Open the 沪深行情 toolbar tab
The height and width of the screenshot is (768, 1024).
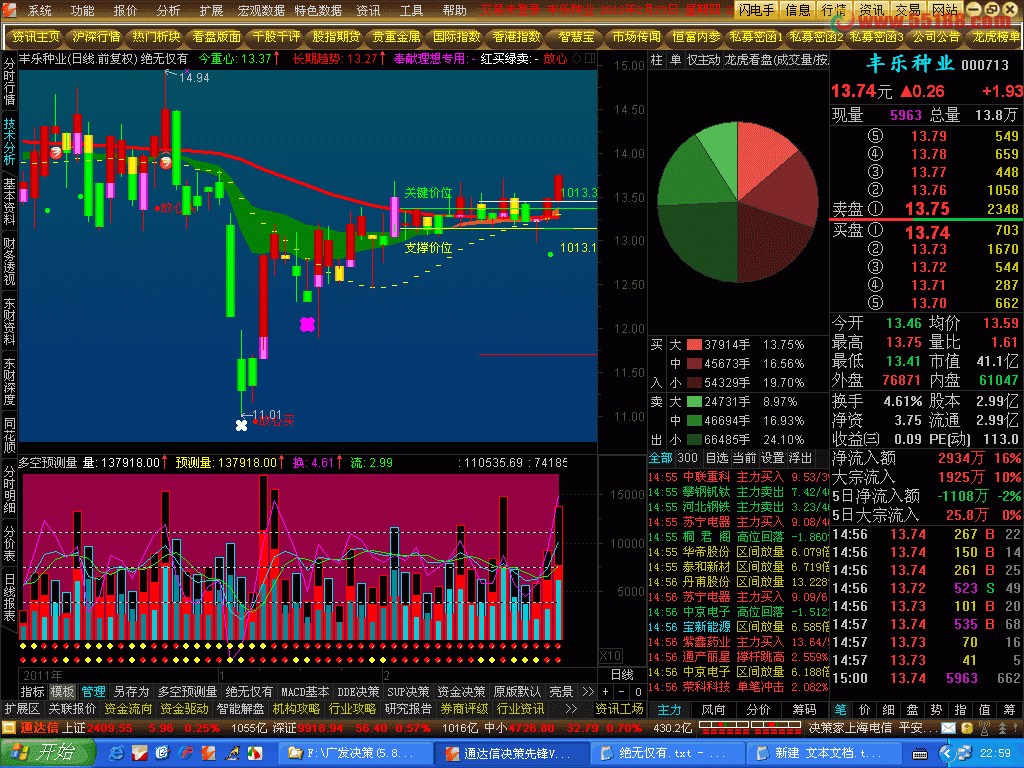point(96,37)
